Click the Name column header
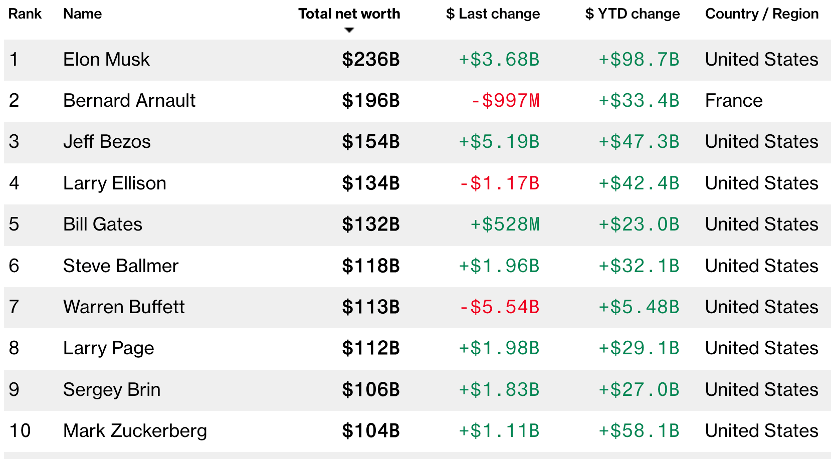 pyautogui.click(x=82, y=14)
